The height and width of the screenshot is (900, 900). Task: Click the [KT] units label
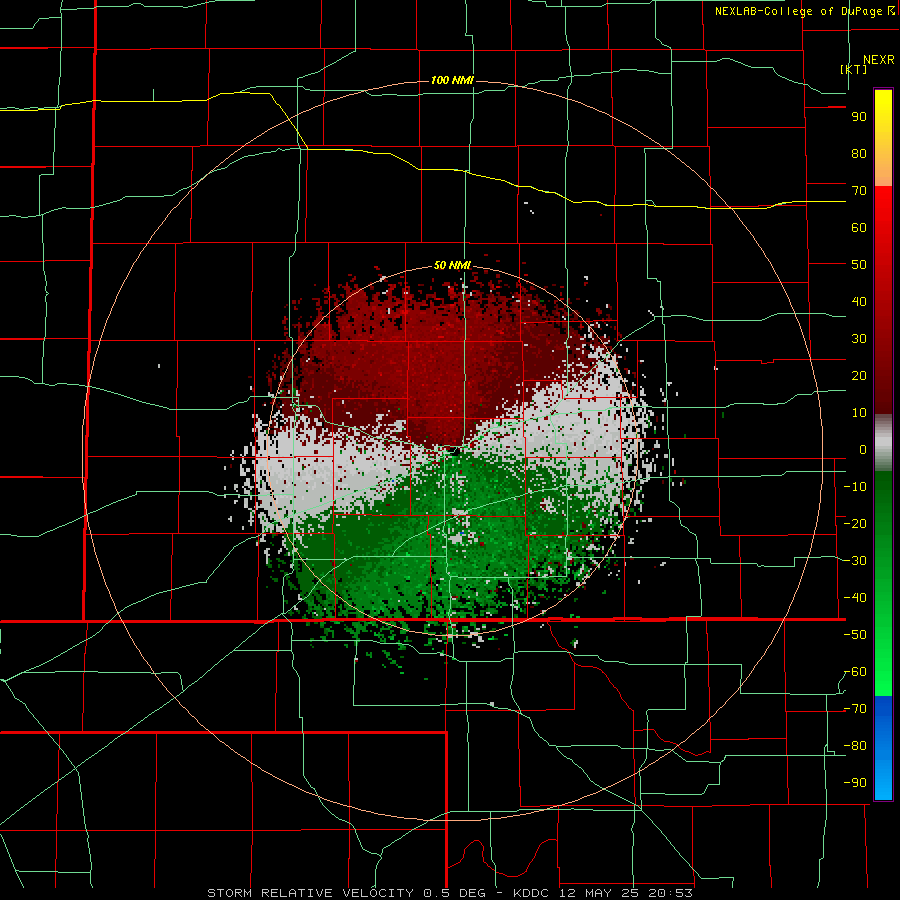[854, 69]
